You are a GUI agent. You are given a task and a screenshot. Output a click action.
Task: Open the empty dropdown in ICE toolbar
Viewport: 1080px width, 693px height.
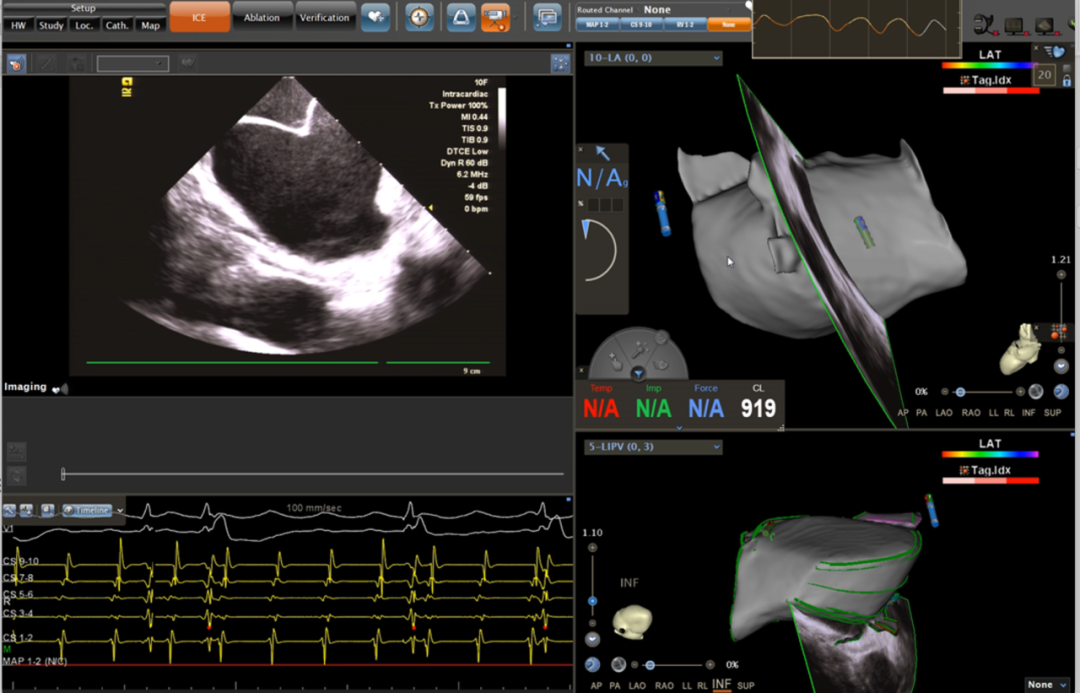coord(133,64)
